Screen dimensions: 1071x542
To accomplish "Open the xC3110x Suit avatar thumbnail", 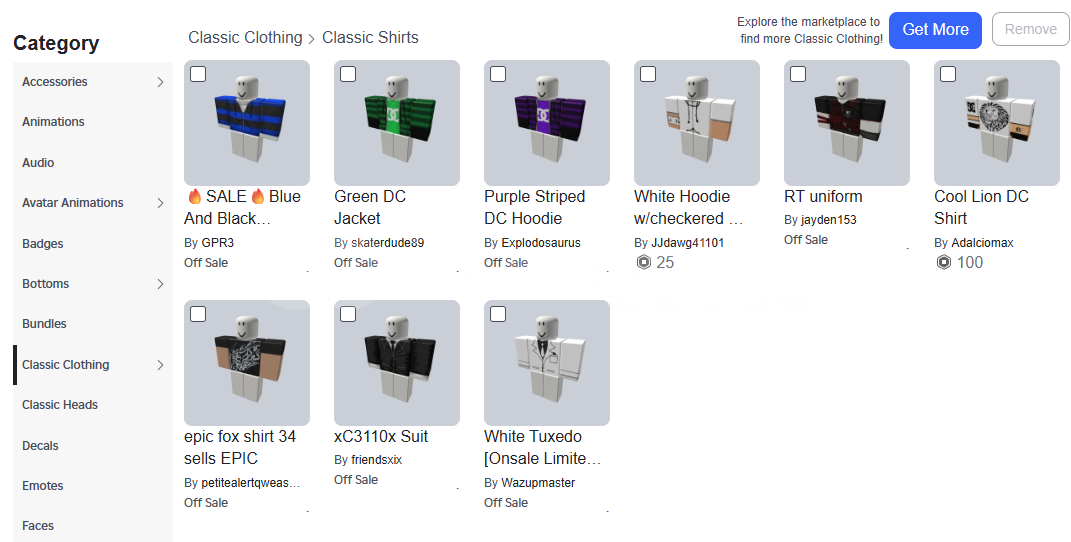I will (397, 363).
